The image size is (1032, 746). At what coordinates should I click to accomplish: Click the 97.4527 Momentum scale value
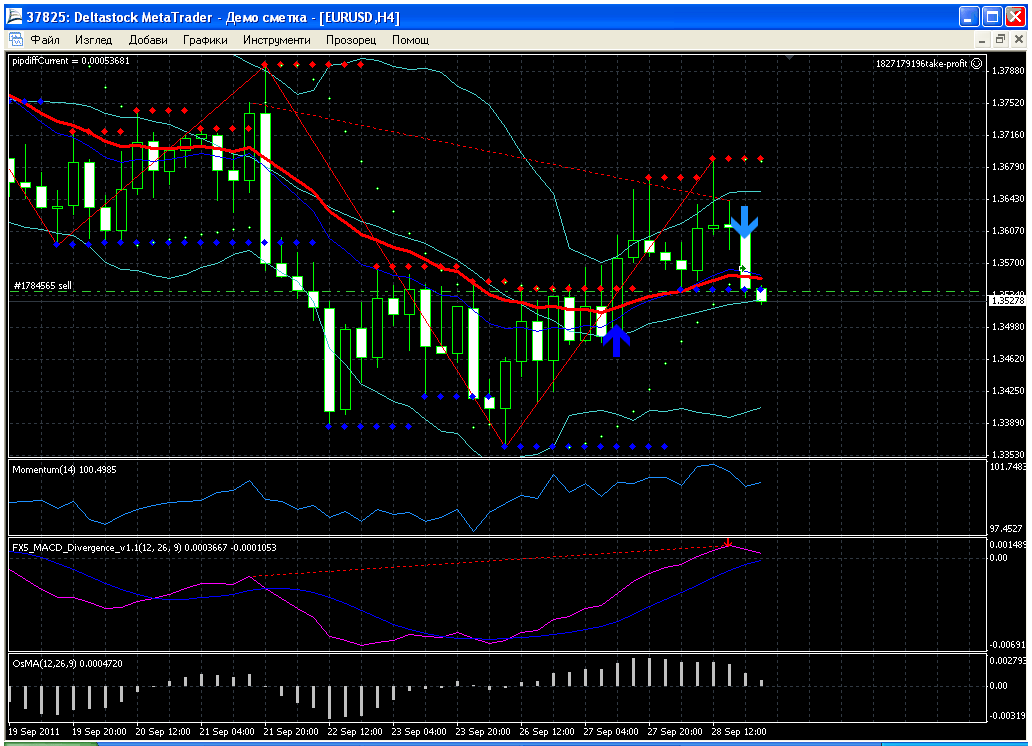(x=1007, y=529)
